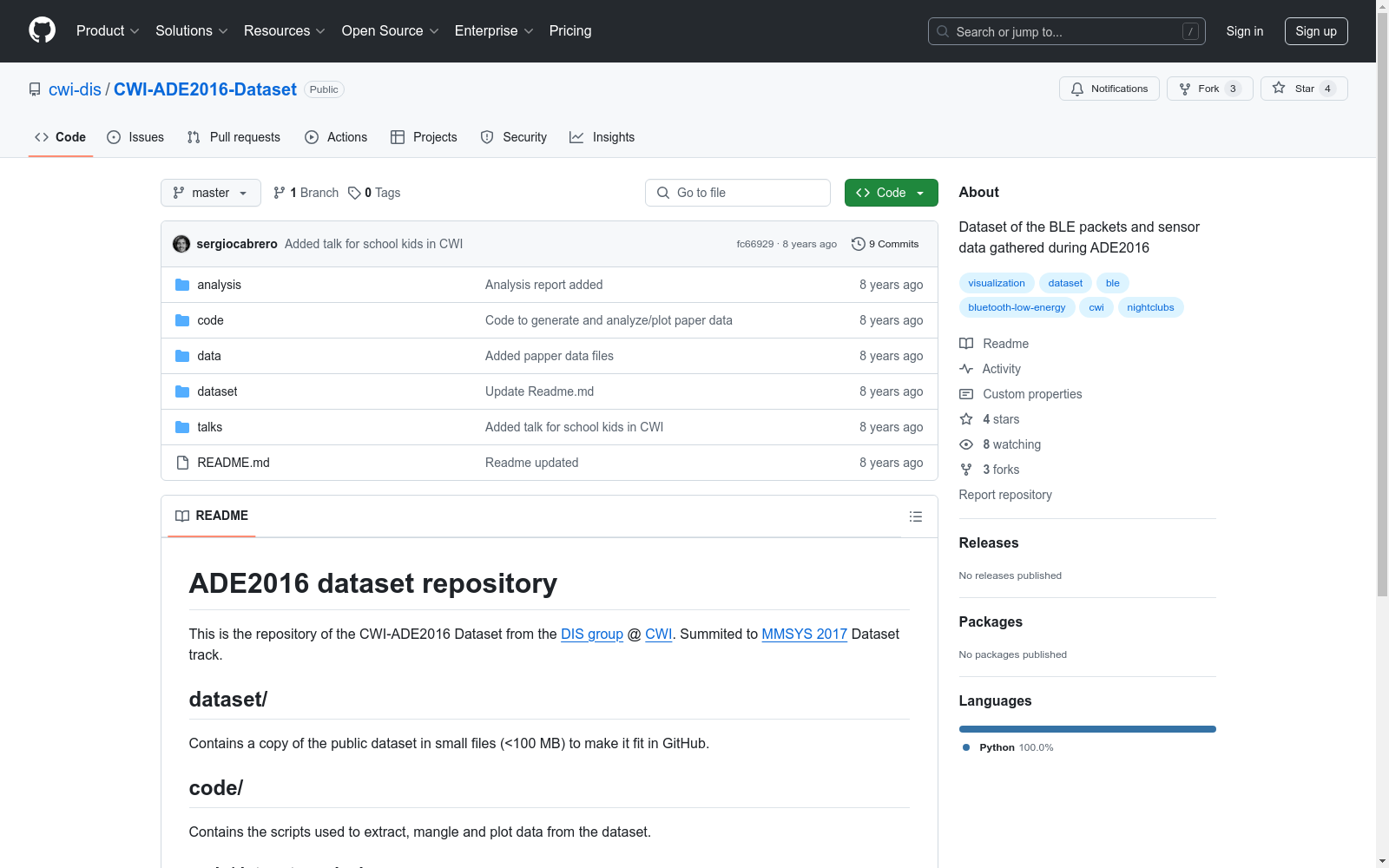1389x868 pixels.
Task: Click the Sign up button
Action: (1316, 31)
